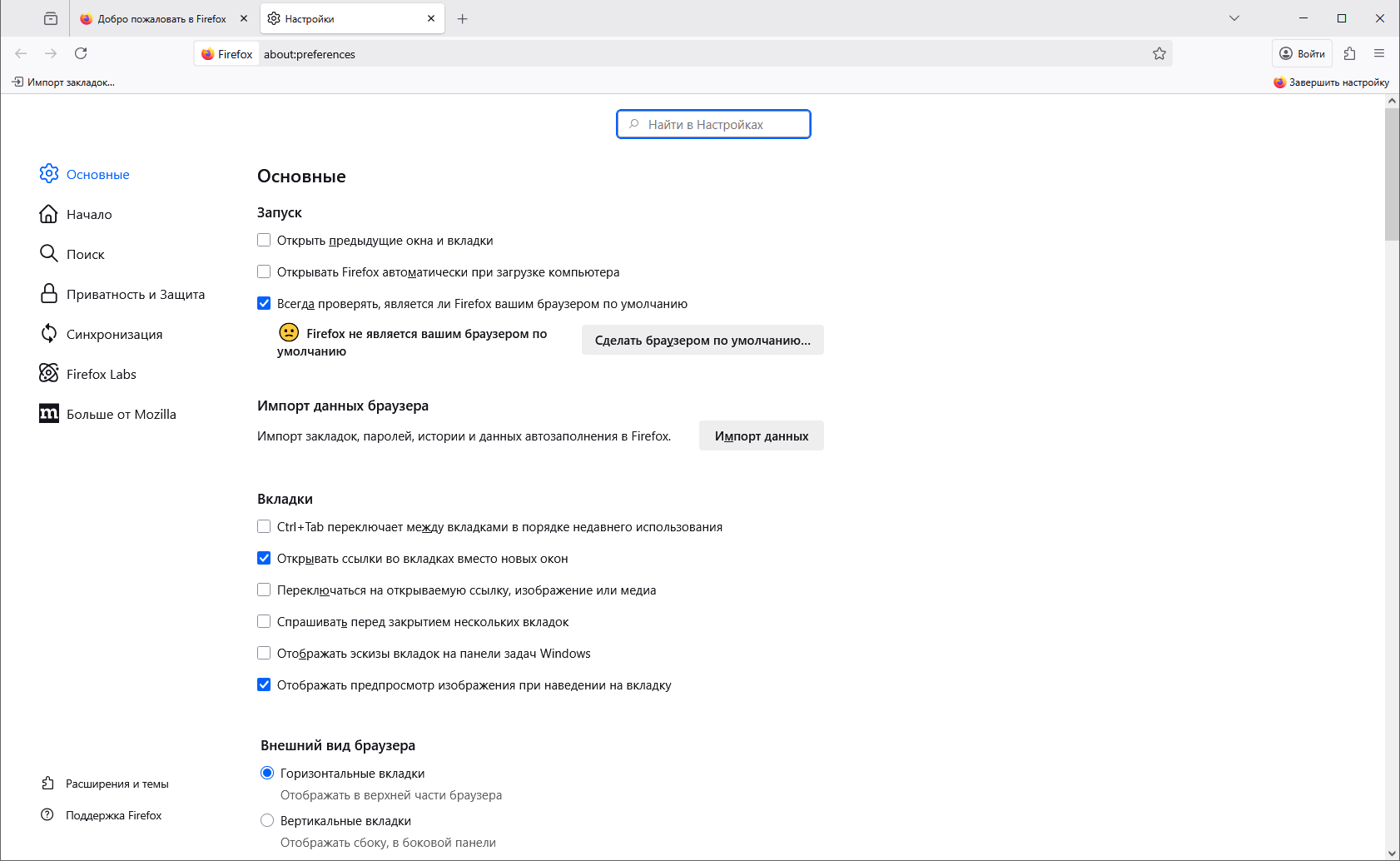Enable Открыть предыдущие окна и вкладки checkbox

pos(264,240)
